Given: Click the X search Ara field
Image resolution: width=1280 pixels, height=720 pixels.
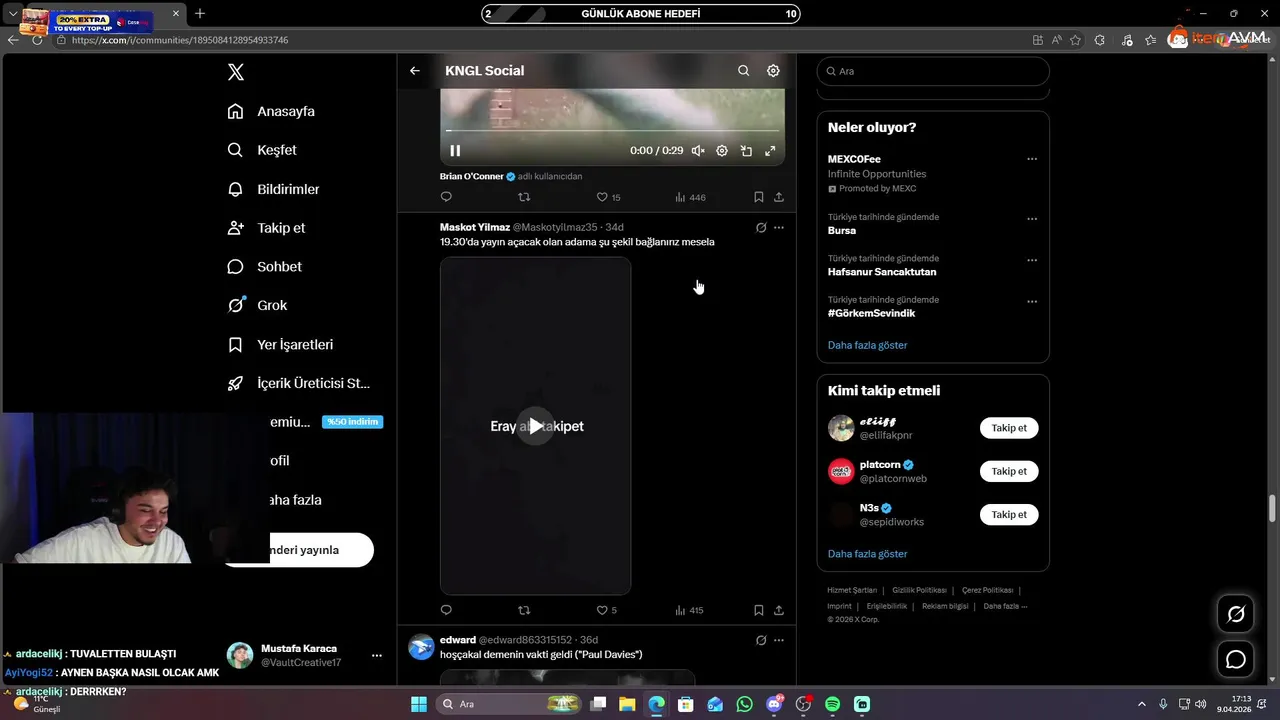Looking at the screenshot, I should tap(933, 71).
